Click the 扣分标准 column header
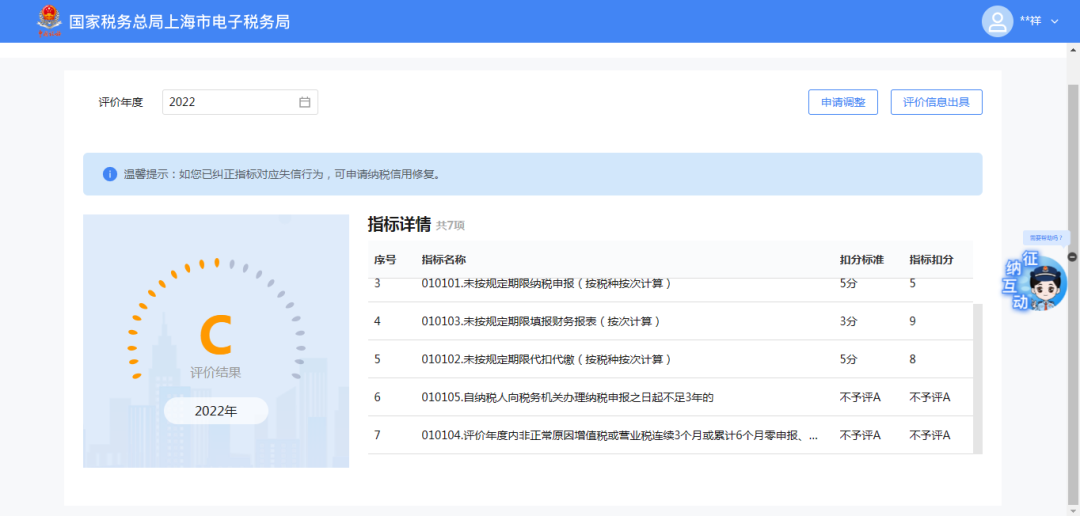 pyautogui.click(x=862, y=260)
